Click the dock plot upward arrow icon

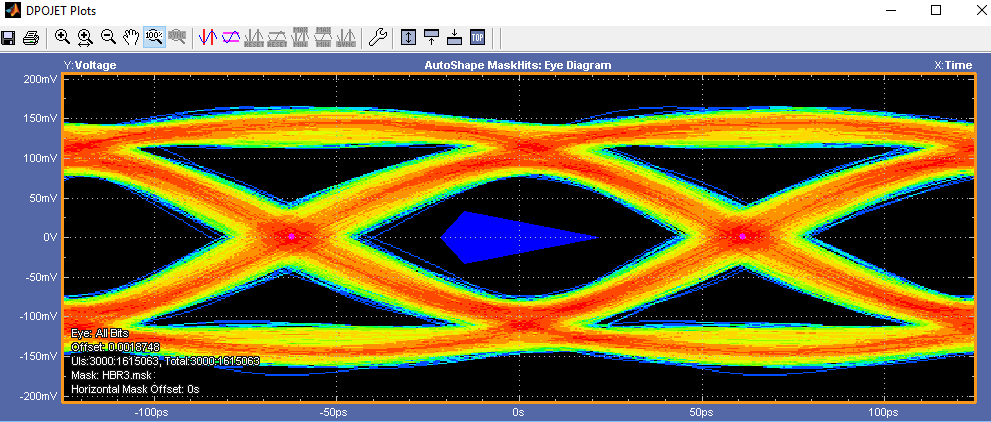(x=431, y=38)
